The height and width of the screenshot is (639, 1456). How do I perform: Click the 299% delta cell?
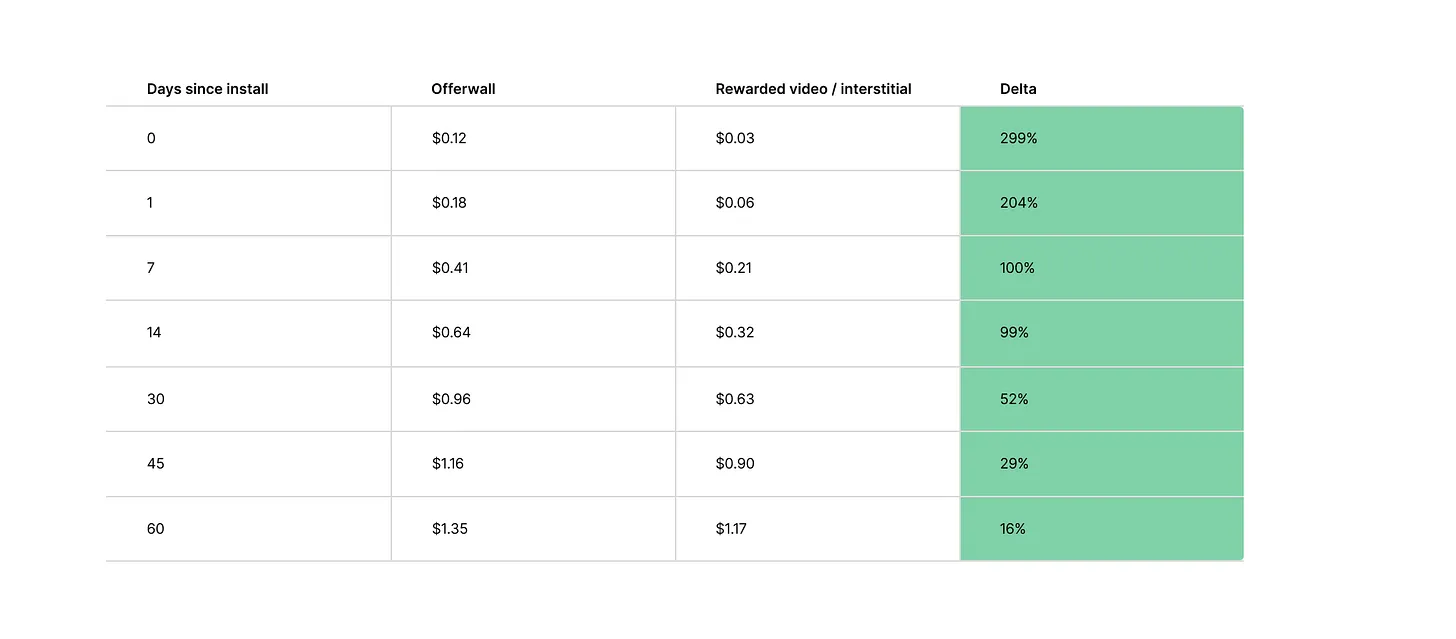coord(1018,138)
